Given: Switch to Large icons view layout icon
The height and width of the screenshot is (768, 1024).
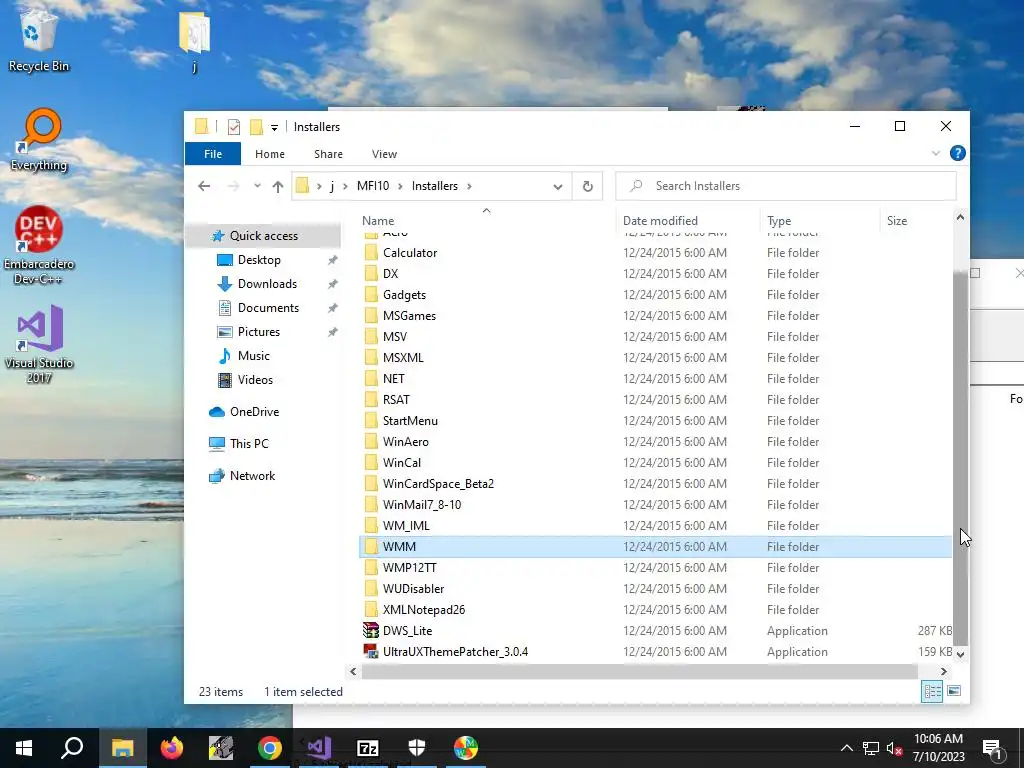Looking at the screenshot, I should coord(954,691).
